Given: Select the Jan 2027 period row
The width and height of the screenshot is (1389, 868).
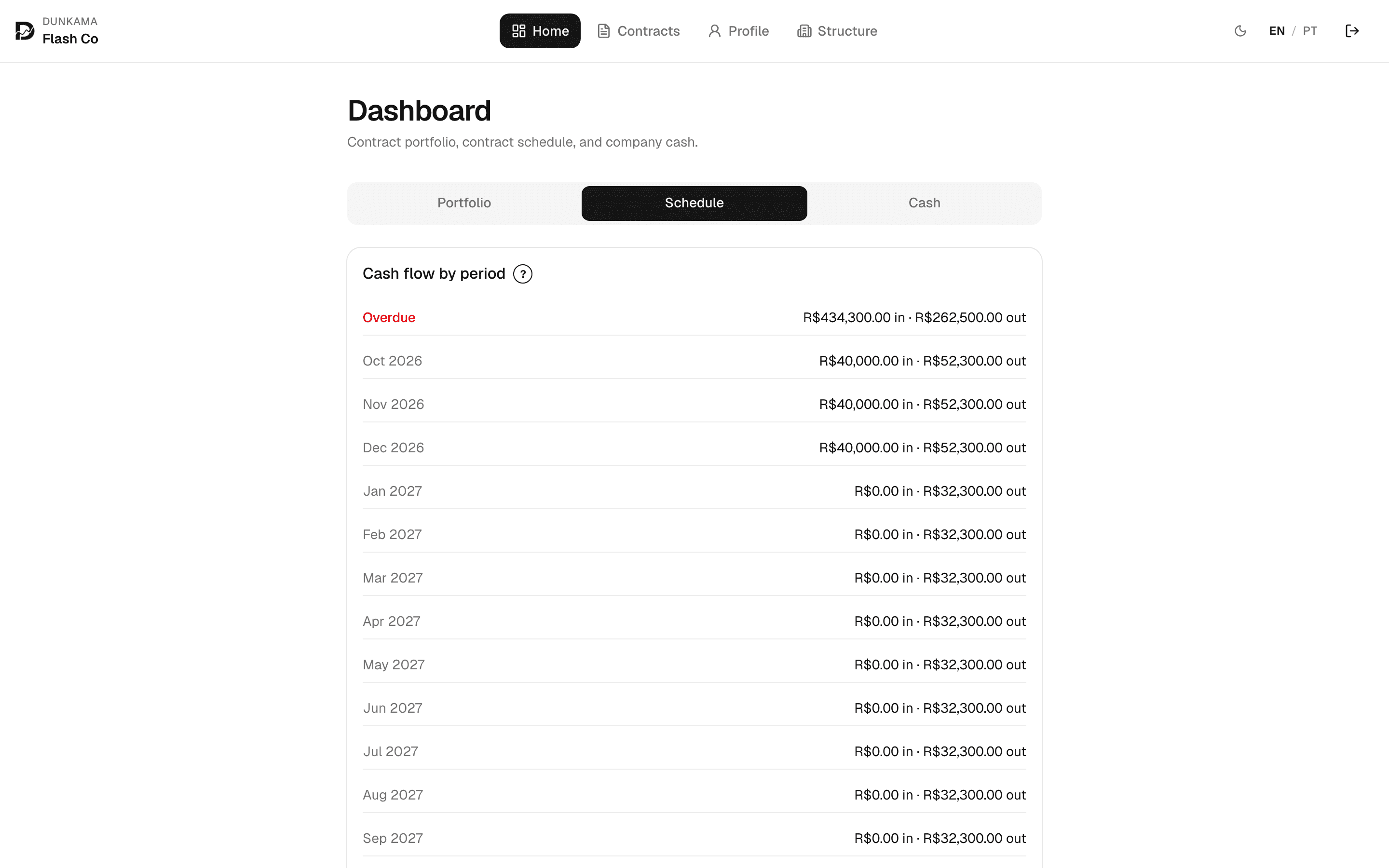Looking at the screenshot, I should tap(694, 491).
